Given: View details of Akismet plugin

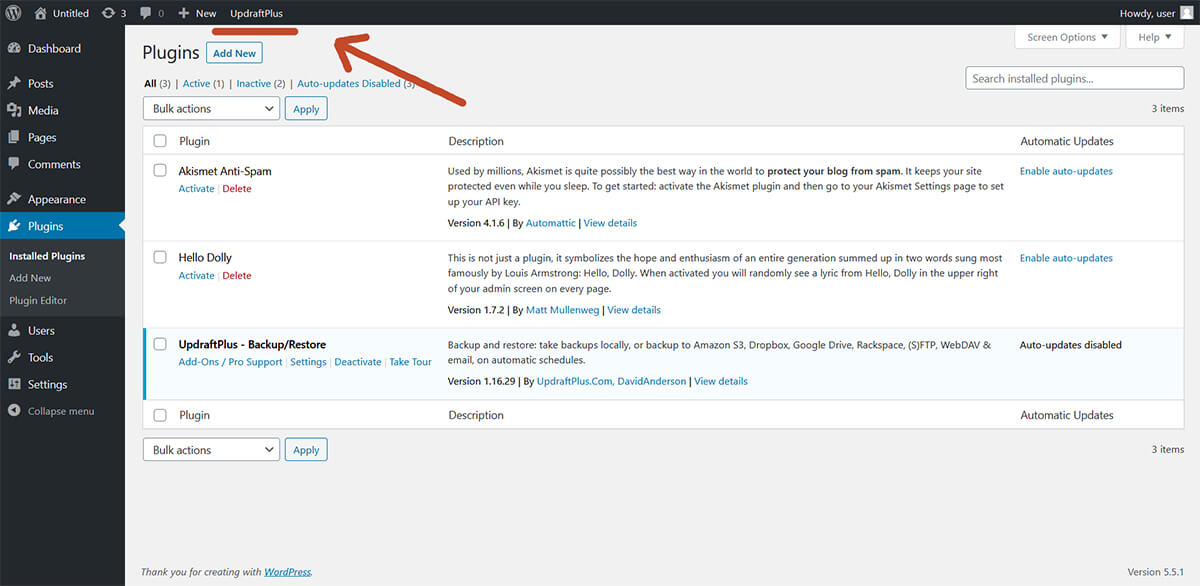Looking at the screenshot, I should [610, 223].
